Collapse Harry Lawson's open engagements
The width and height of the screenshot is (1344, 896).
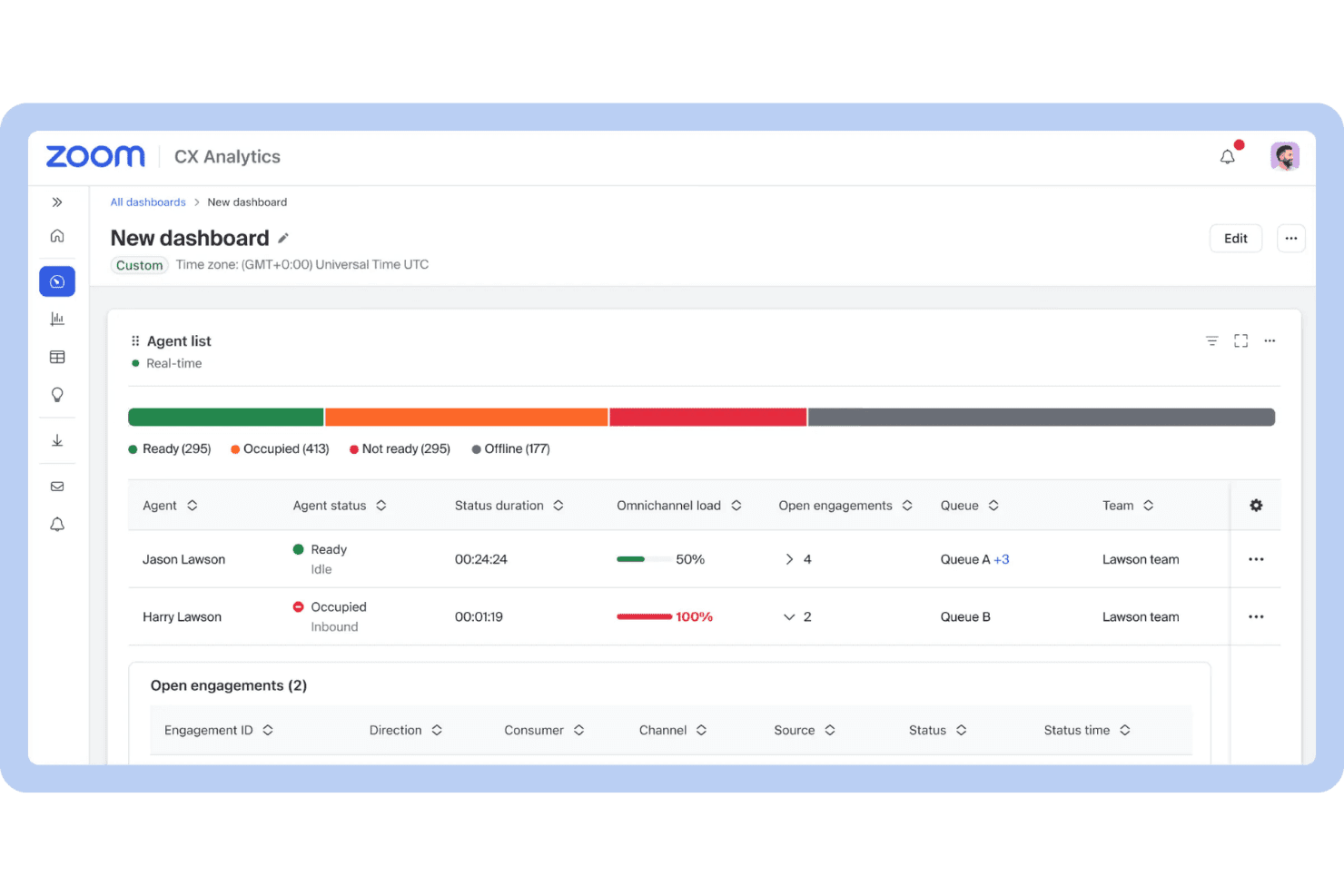[x=789, y=617]
